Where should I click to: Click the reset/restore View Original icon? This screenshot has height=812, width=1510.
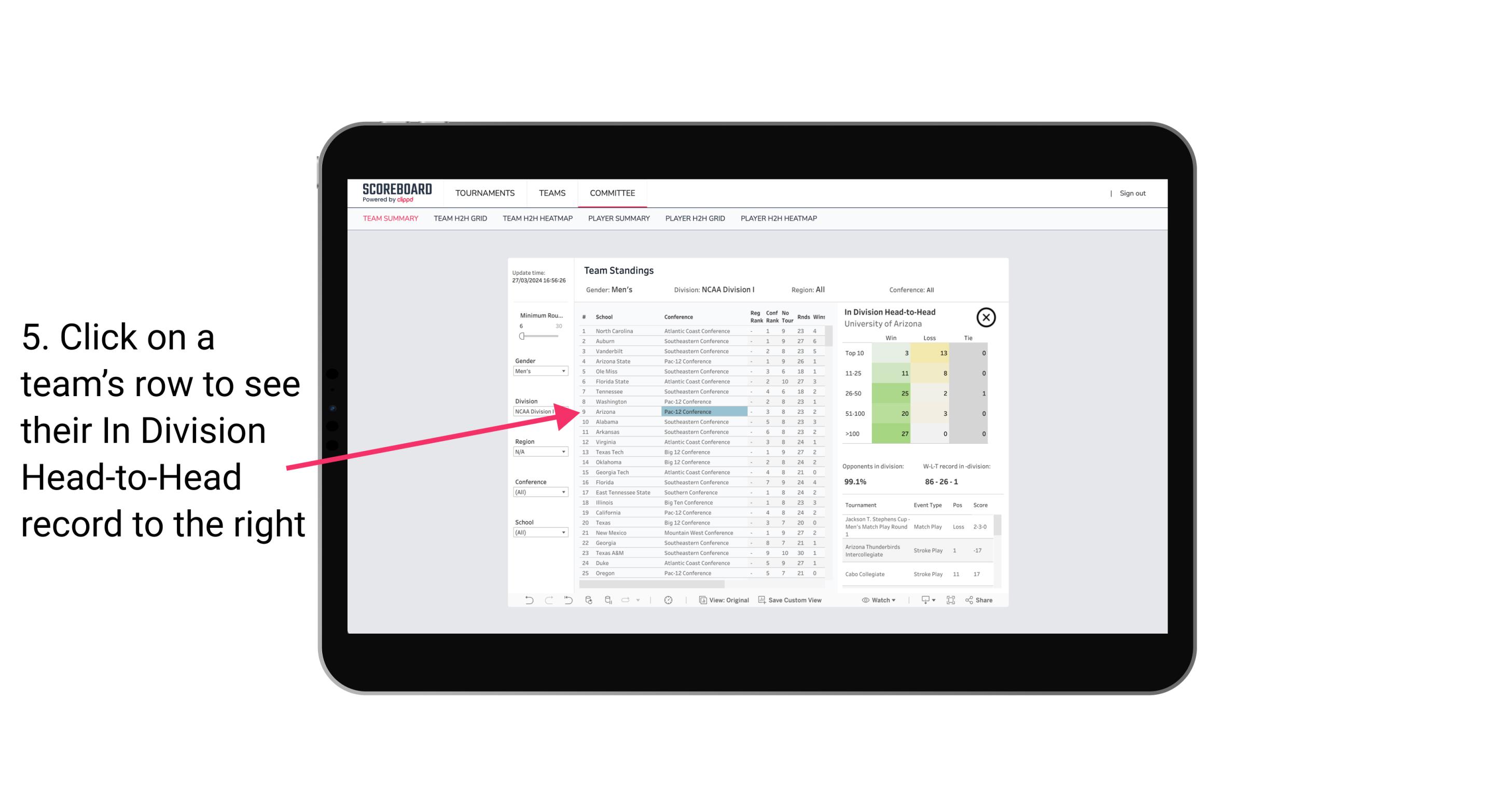[x=701, y=600]
